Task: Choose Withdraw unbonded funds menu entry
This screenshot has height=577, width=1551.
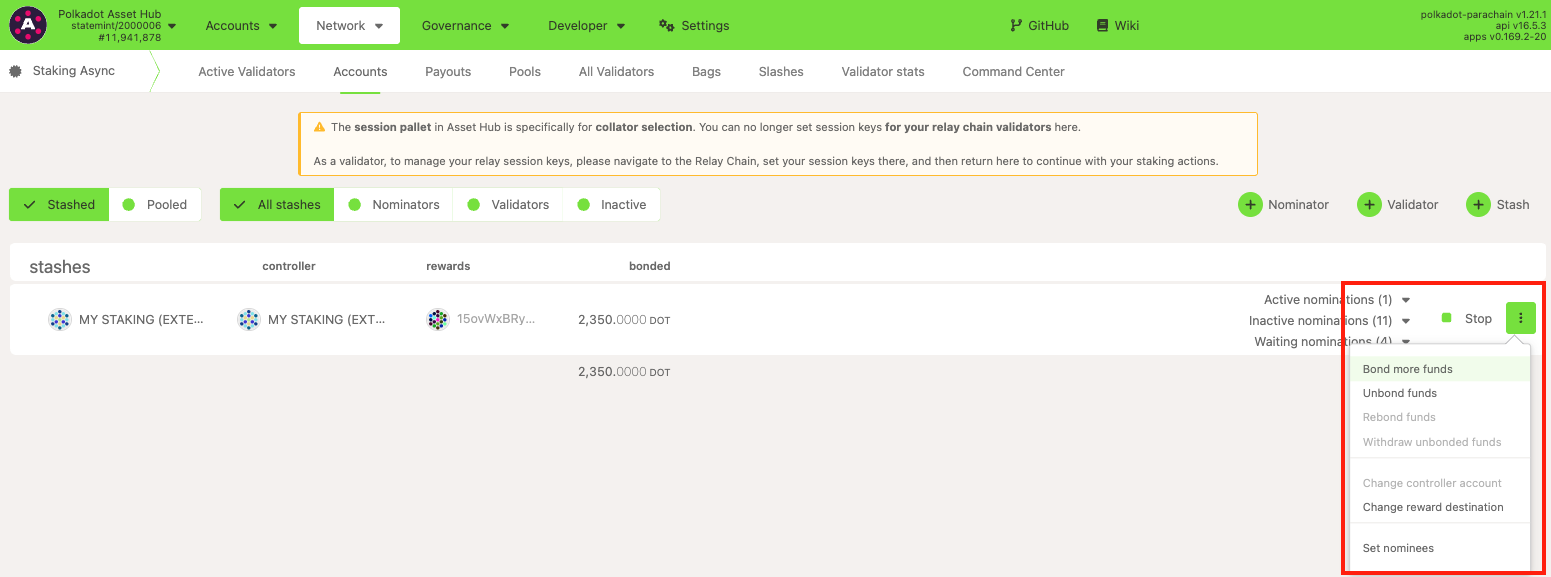Action: [1440, 442]
